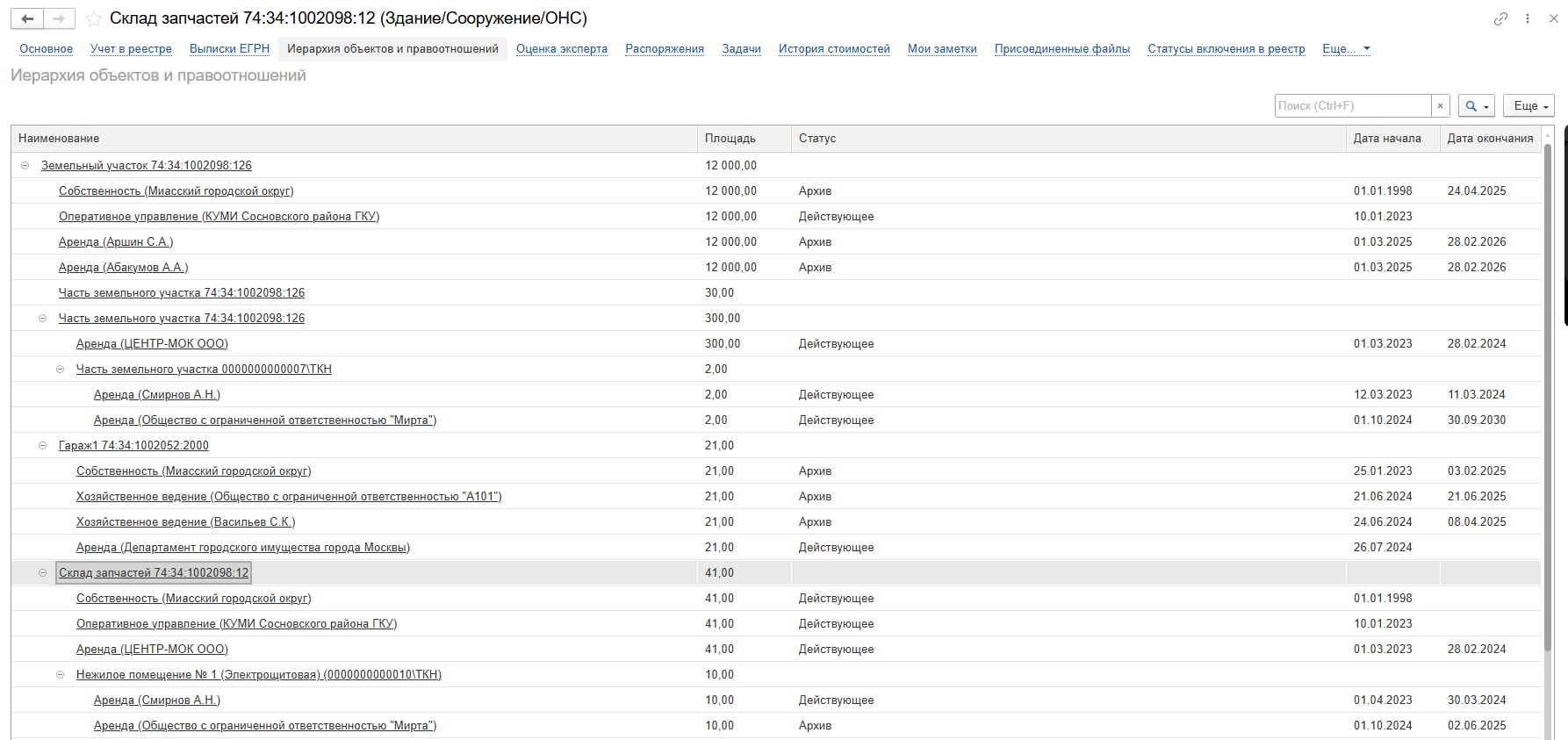This screenshot has width=1568, height=740.
Task: Open the three-dot window options menu
Action: pyautogui.click(x=1528, y=18)
